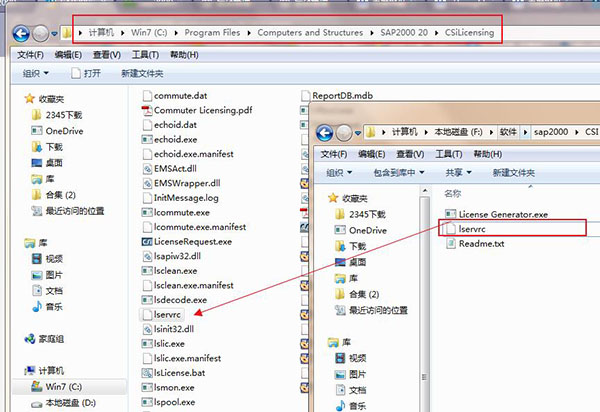Click the back arrow in the CSiLicensing window
The width and height of the screenshot is (600, 412).
point(20,33)
